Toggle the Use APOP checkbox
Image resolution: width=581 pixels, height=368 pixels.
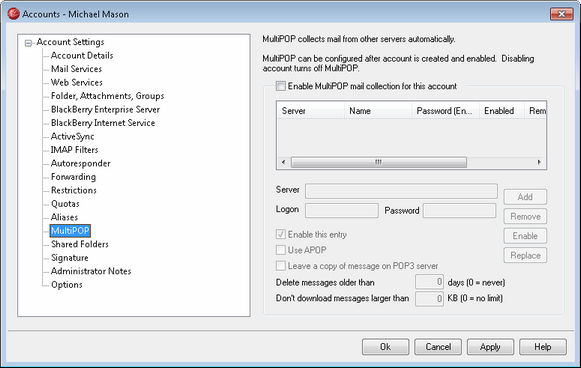(x=281, y=250)
